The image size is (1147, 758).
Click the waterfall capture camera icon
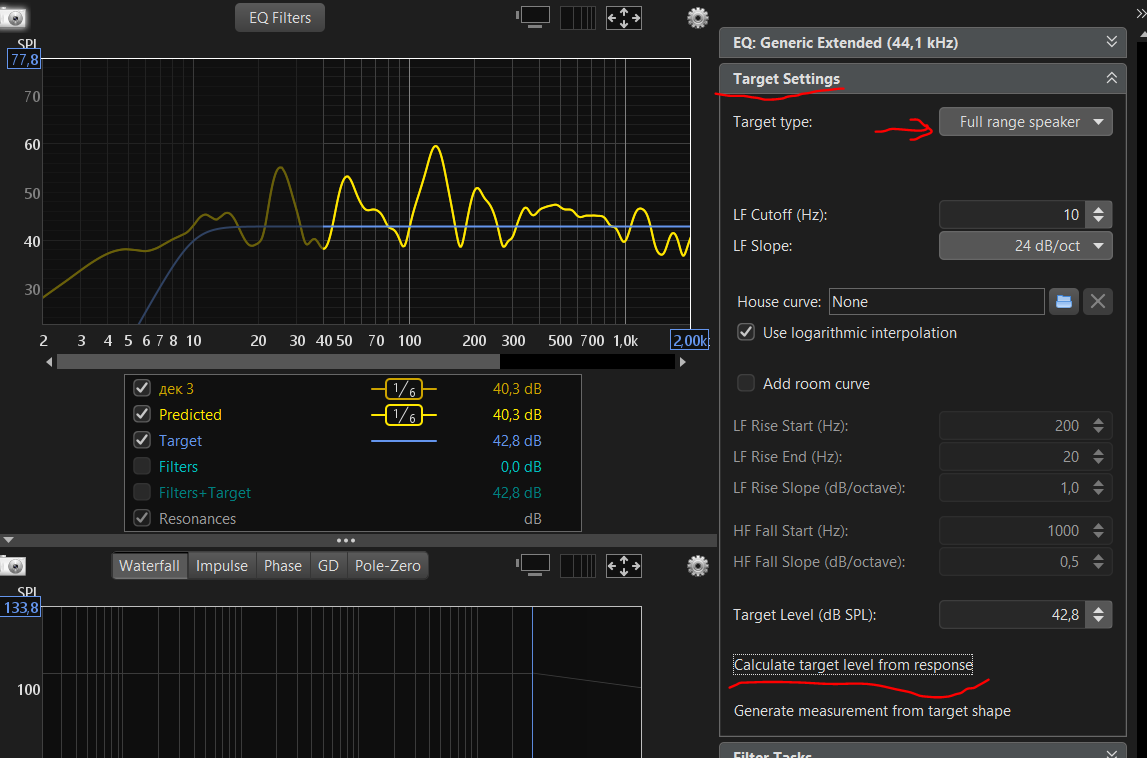click(x=12, y=566)
